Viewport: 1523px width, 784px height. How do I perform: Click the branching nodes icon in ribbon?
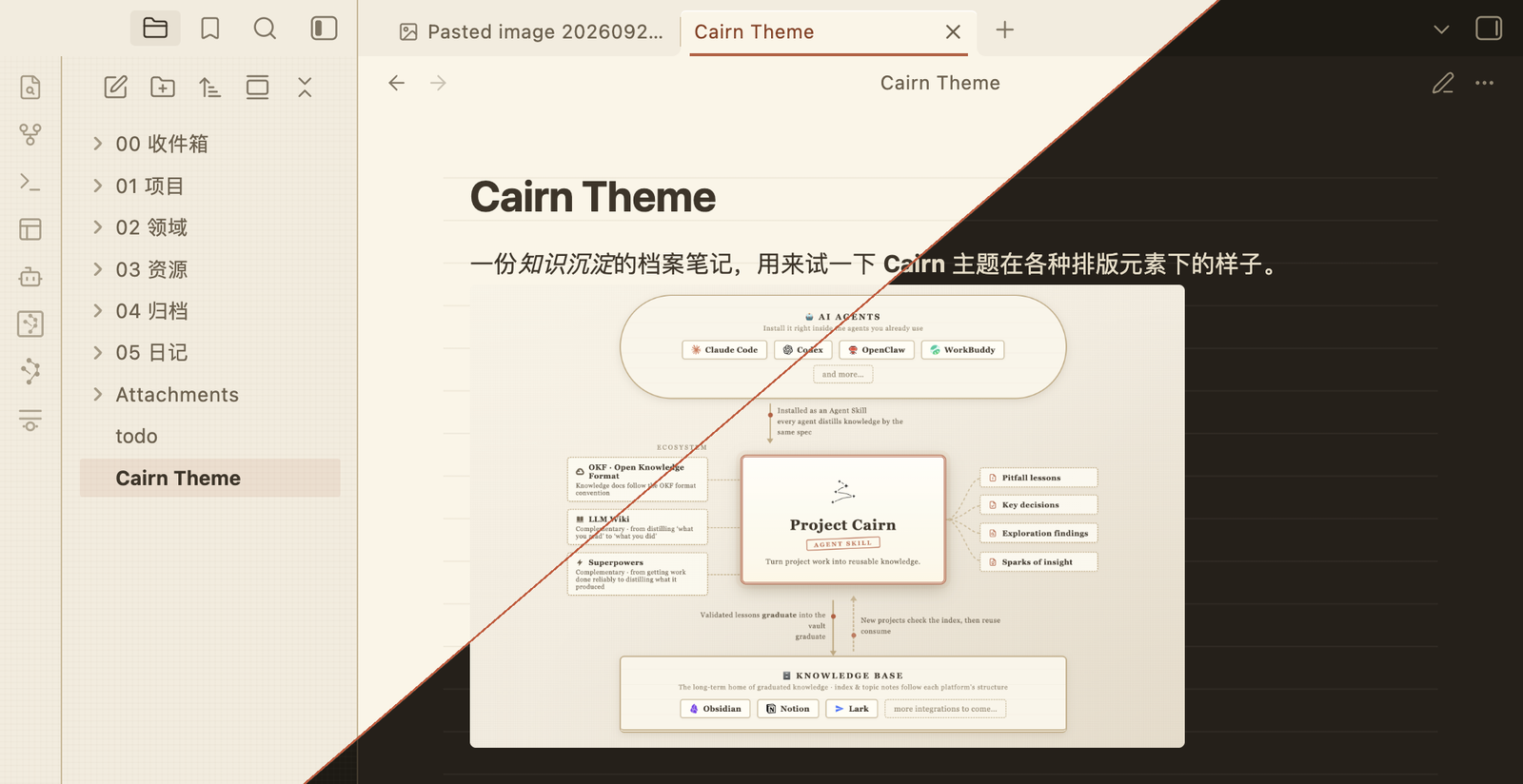30,371
